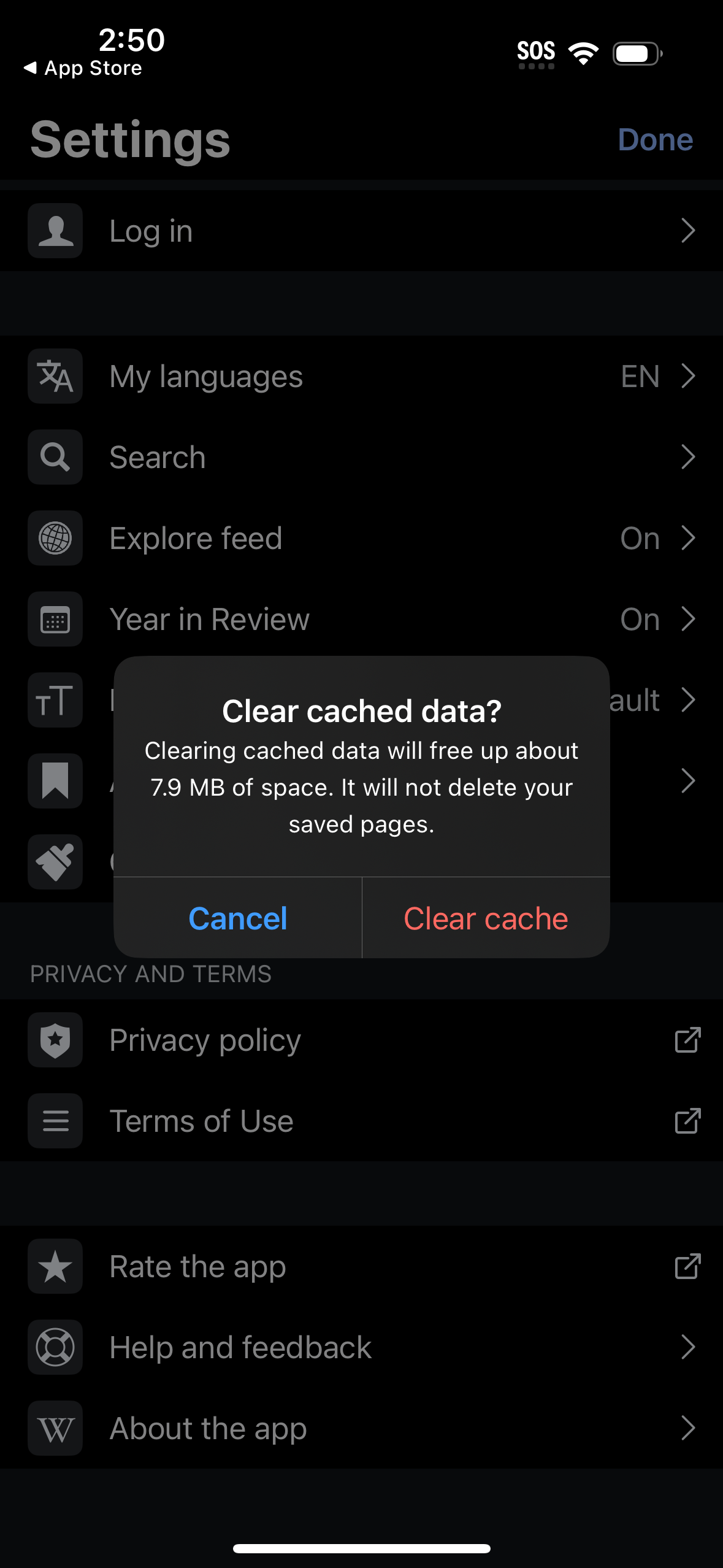The image size is (723, 1568).
Task: Open the My languages settings row
Action: coord(368,376)
